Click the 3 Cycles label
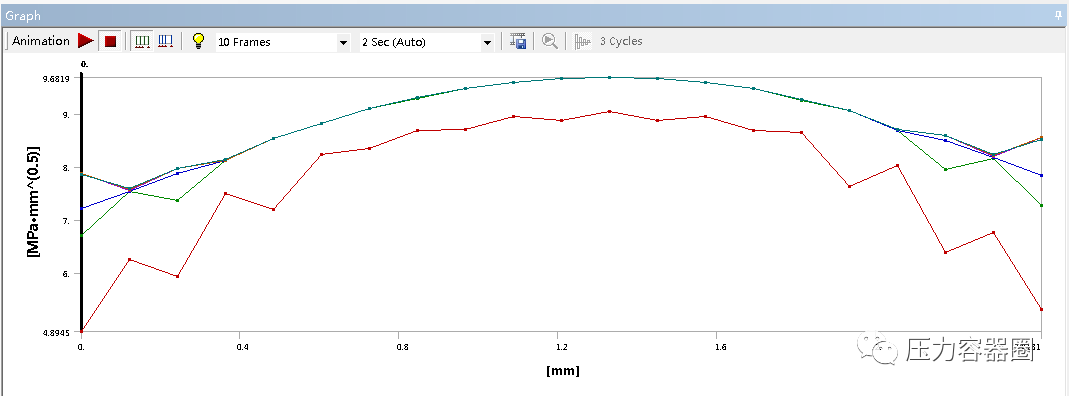1069x396 pixels. [x=621, y=41]
